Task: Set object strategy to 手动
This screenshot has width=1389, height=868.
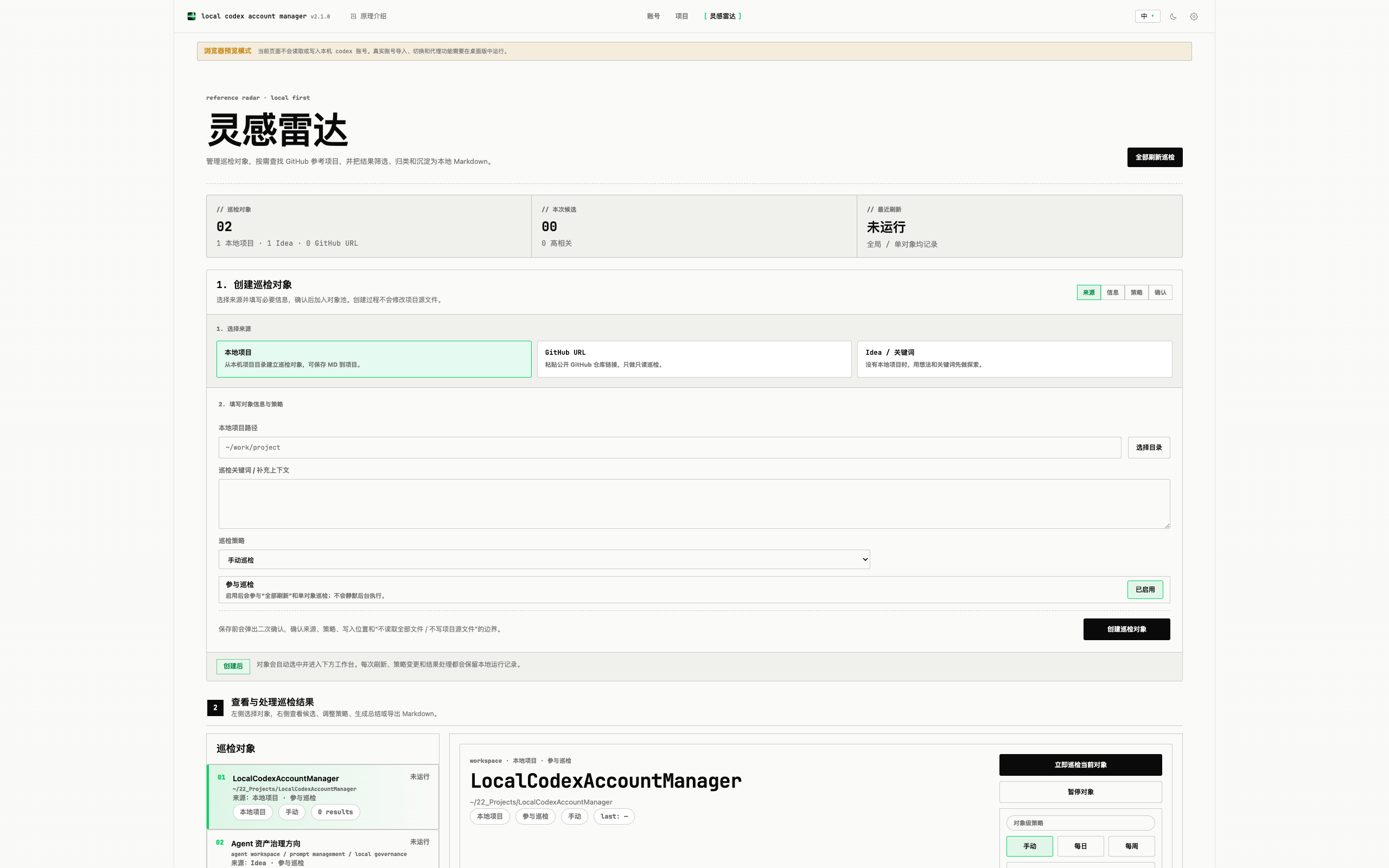Action: tap(1029, 846)
